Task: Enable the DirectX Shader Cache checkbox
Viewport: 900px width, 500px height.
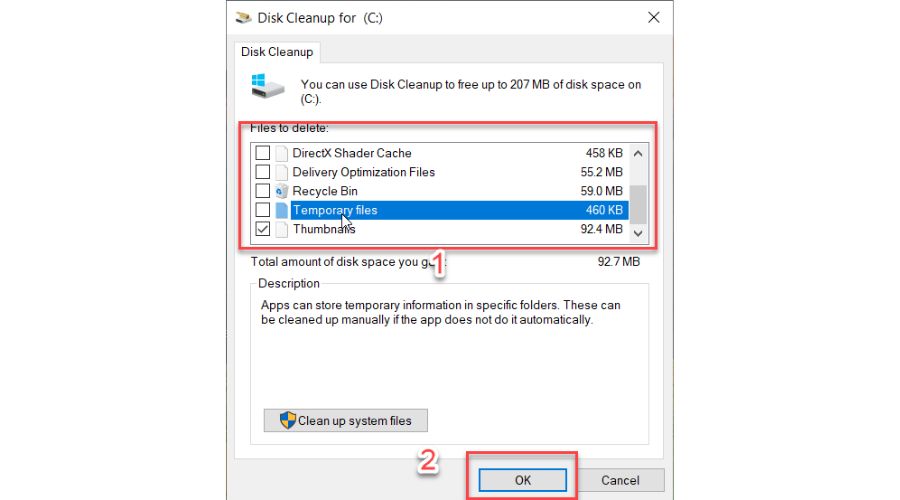Action: coord(263,153)
